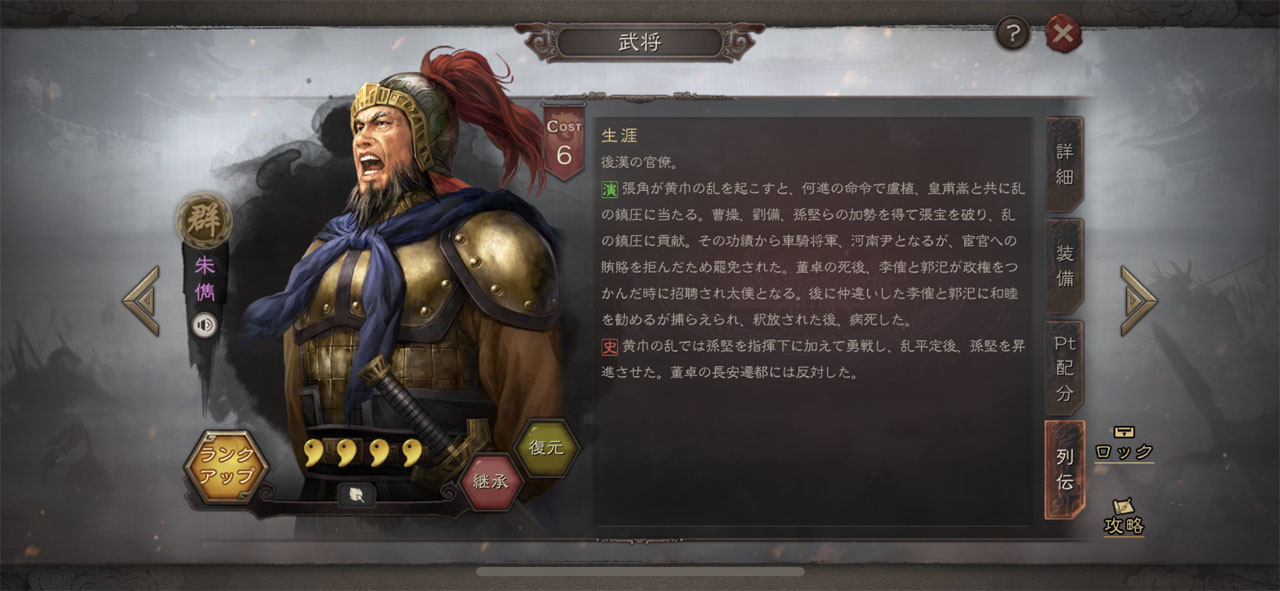Close the 武将 panel with red X

point(1063,35)
